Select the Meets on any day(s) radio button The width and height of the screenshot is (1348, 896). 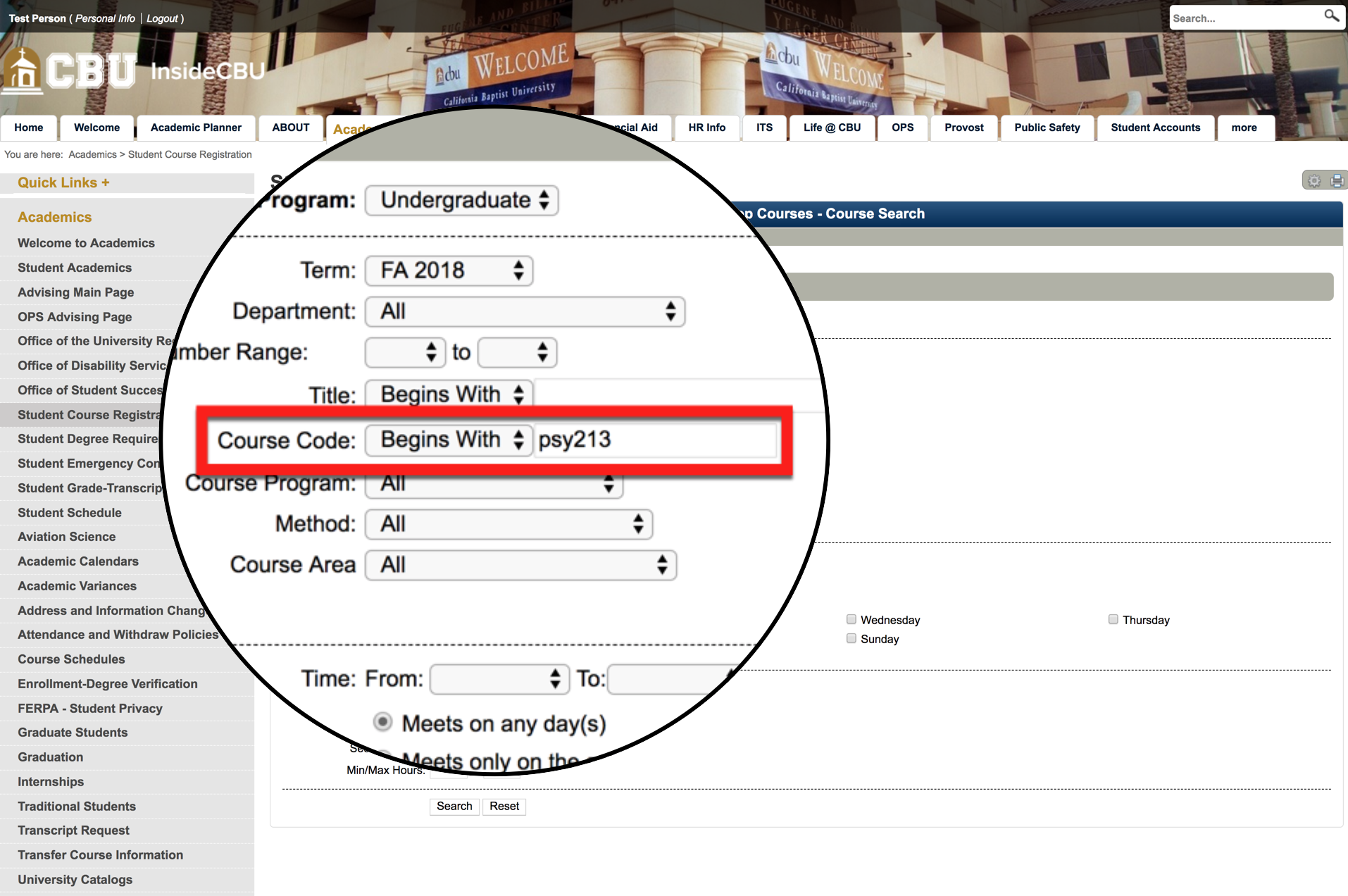(x=382, y=722)
